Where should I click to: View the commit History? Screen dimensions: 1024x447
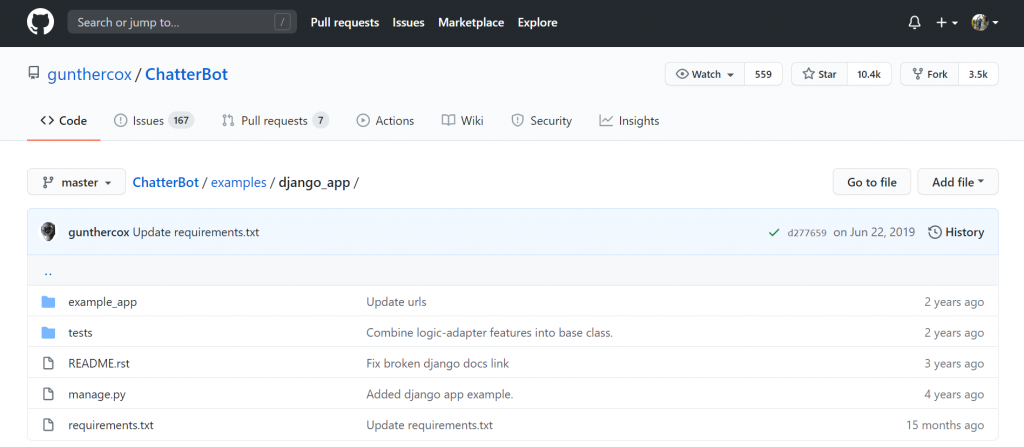pyautogui.click(x=956, y=232)
